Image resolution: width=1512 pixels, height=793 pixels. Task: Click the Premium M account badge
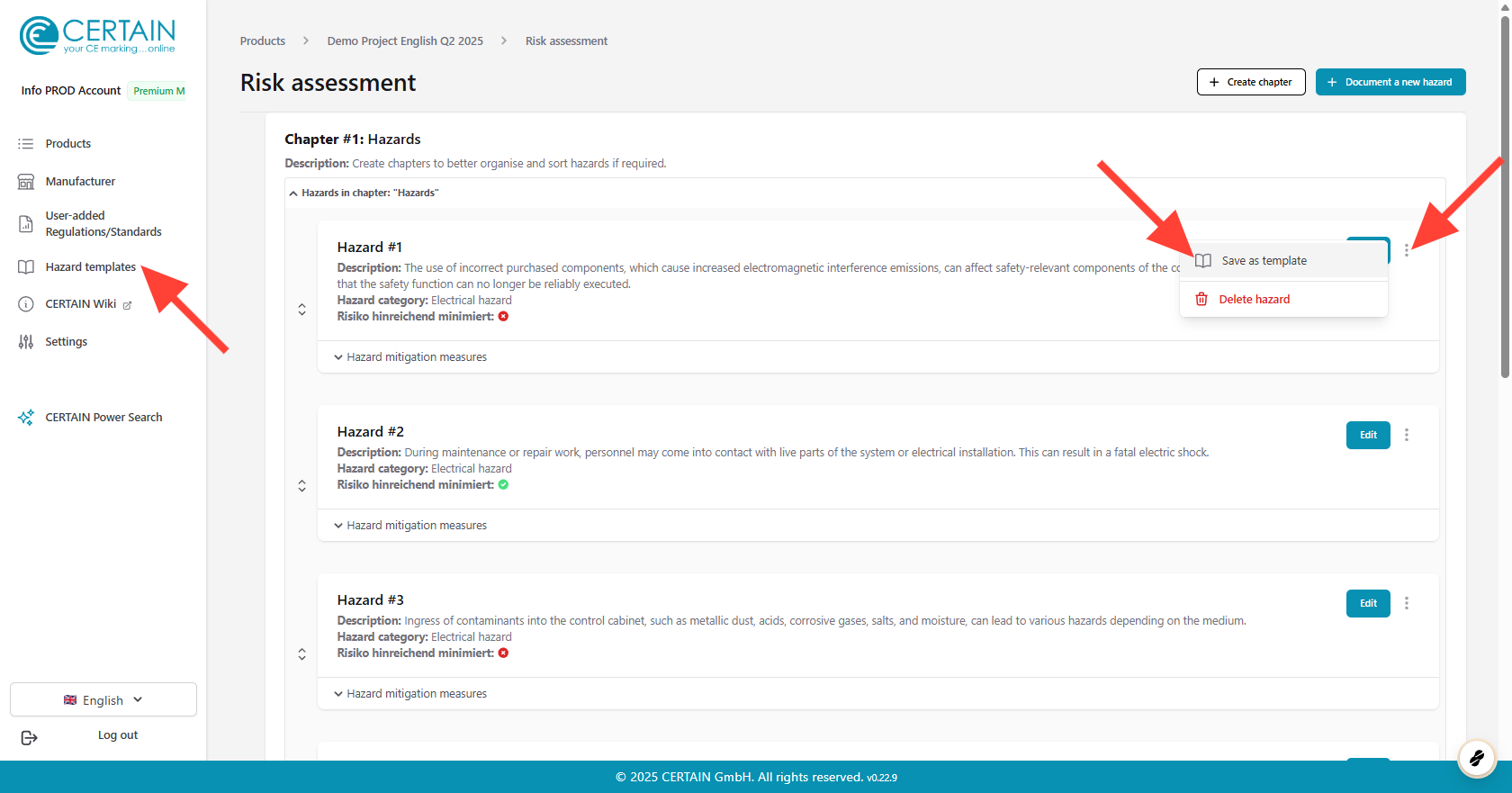tap(159, 91)
